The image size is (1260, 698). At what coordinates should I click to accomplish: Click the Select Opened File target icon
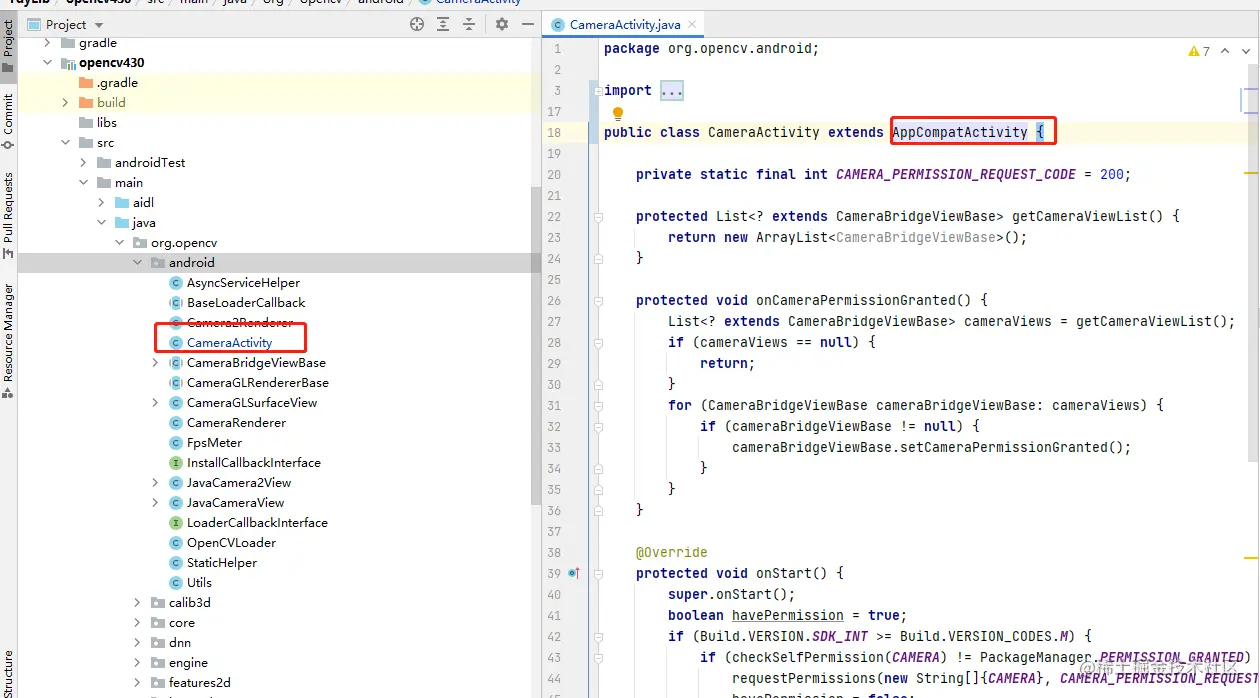click(417, 24)
